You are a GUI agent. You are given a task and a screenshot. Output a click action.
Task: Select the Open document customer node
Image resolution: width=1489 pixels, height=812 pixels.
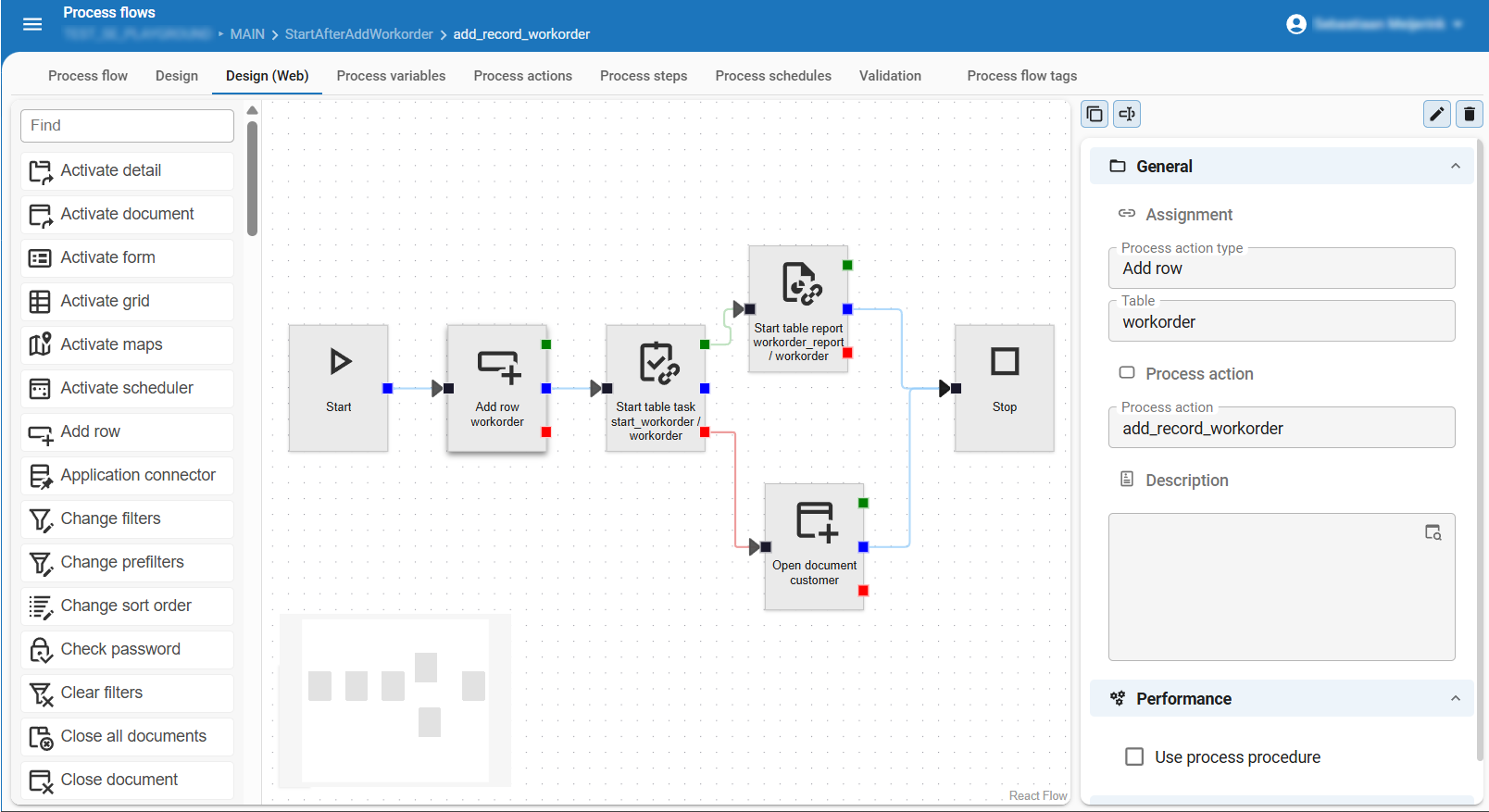(814, 546)
